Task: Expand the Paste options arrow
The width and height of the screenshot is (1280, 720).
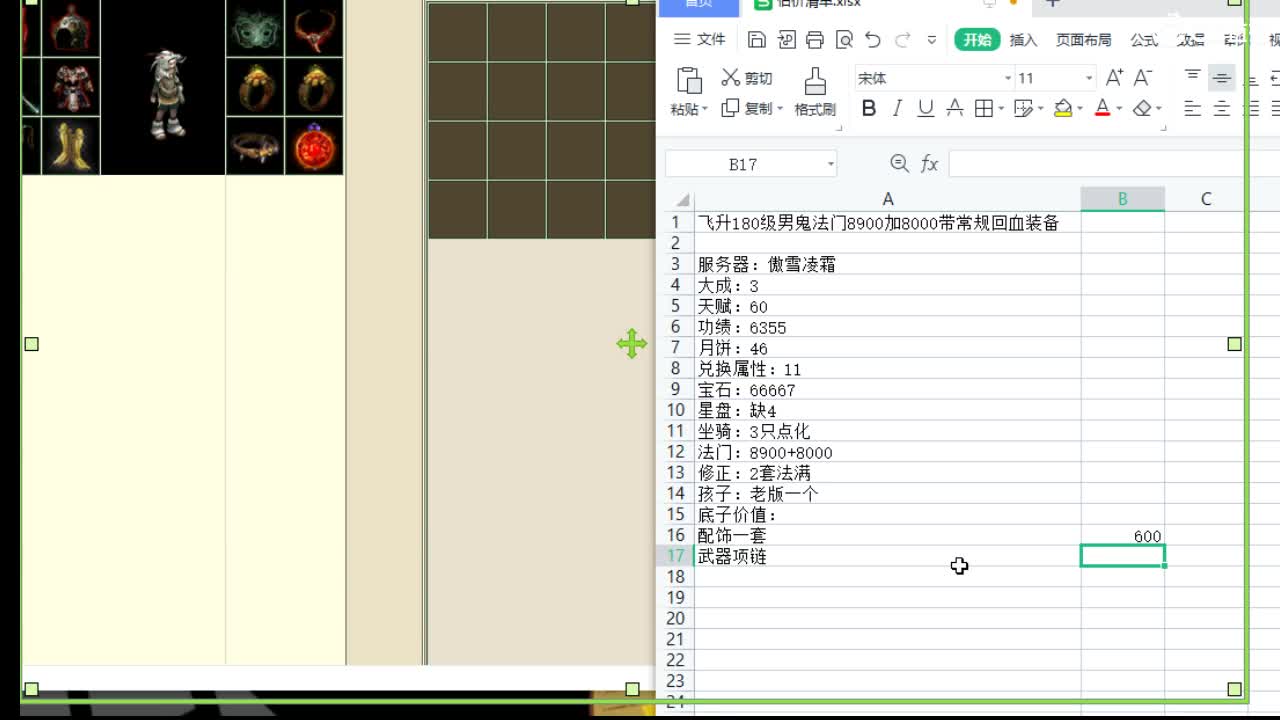Action: pos(705,109)
